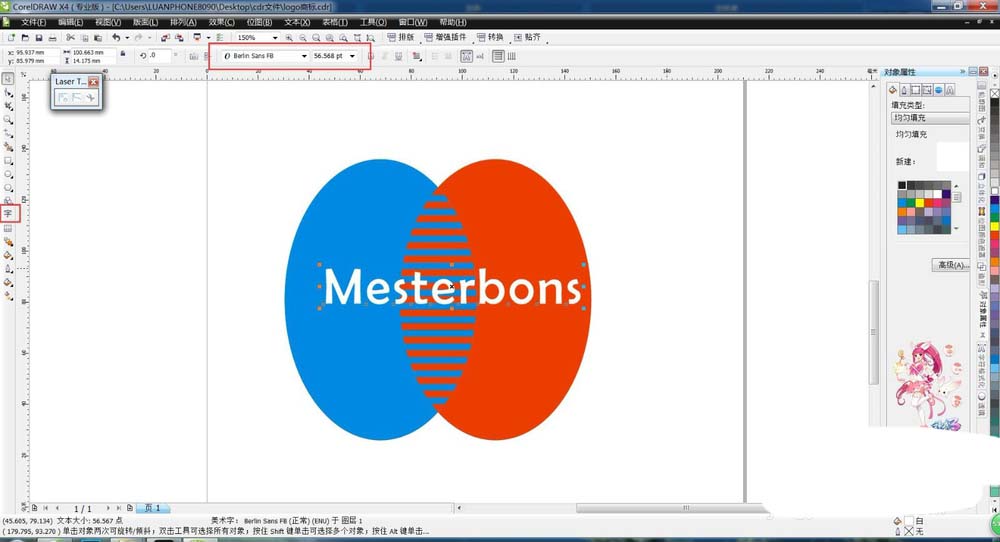Click the No color X swatch atop the palette strip

(994, 93)
